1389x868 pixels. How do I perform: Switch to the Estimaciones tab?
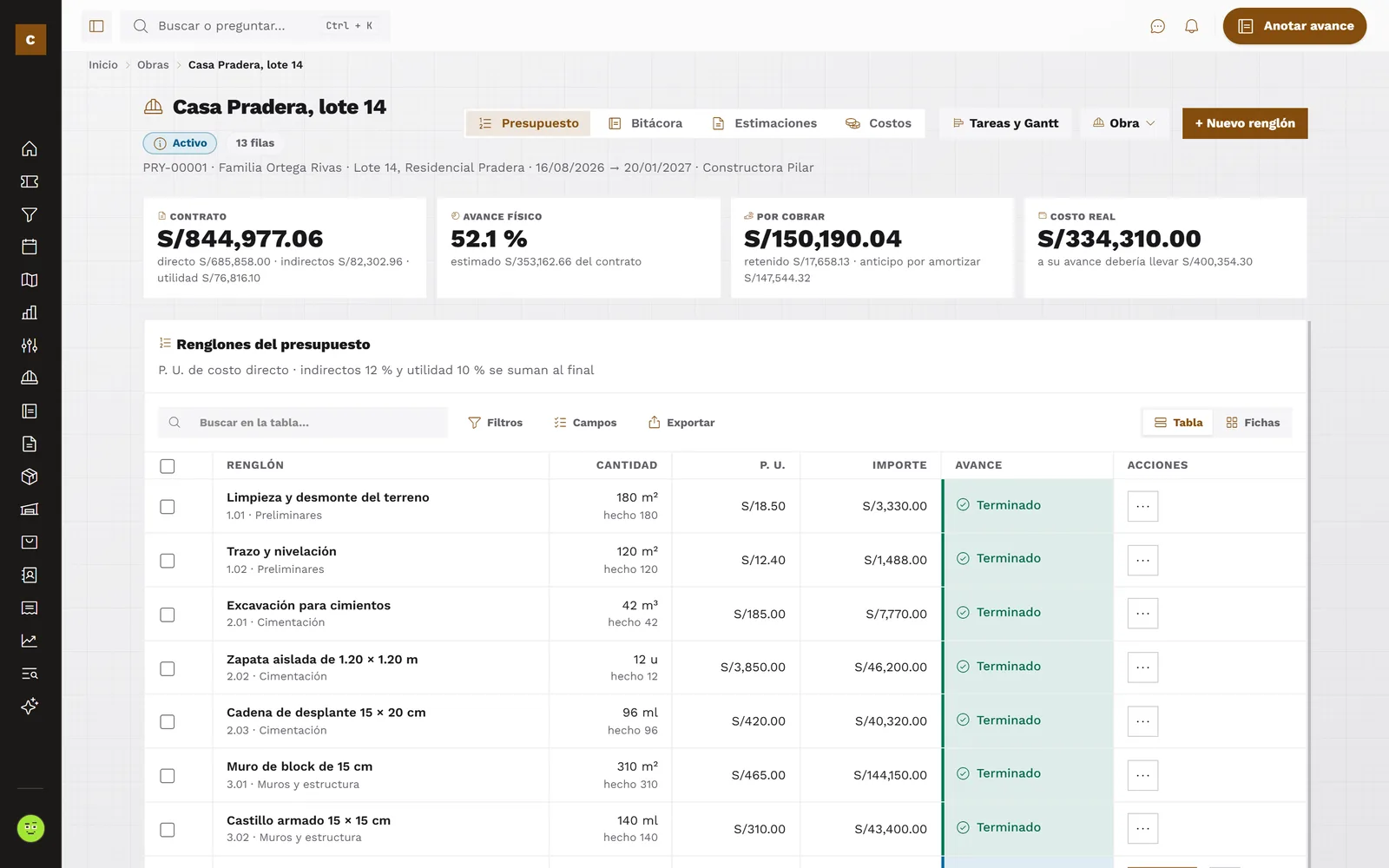click(x=765, y=123)
